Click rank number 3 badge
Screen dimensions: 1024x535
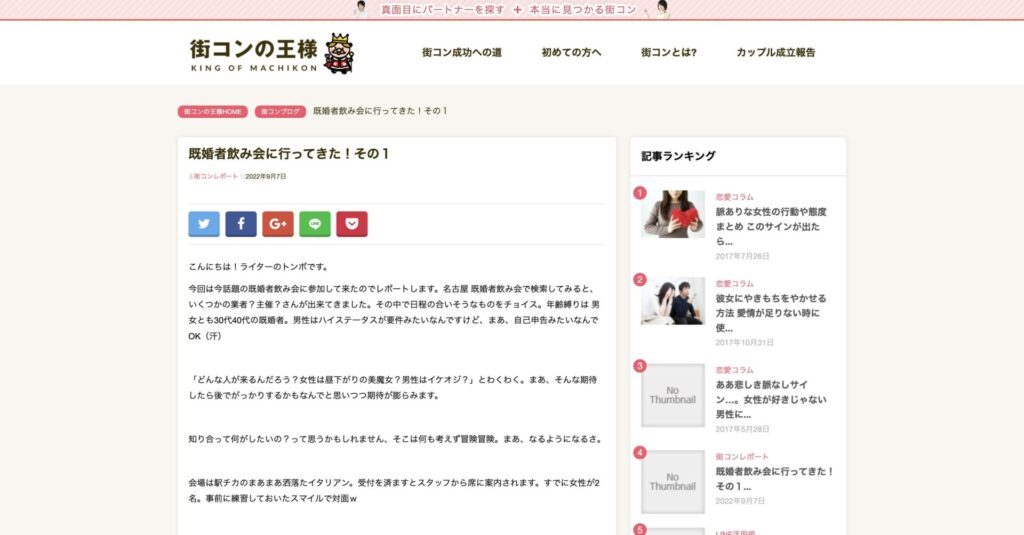click(x=640, y=366)
